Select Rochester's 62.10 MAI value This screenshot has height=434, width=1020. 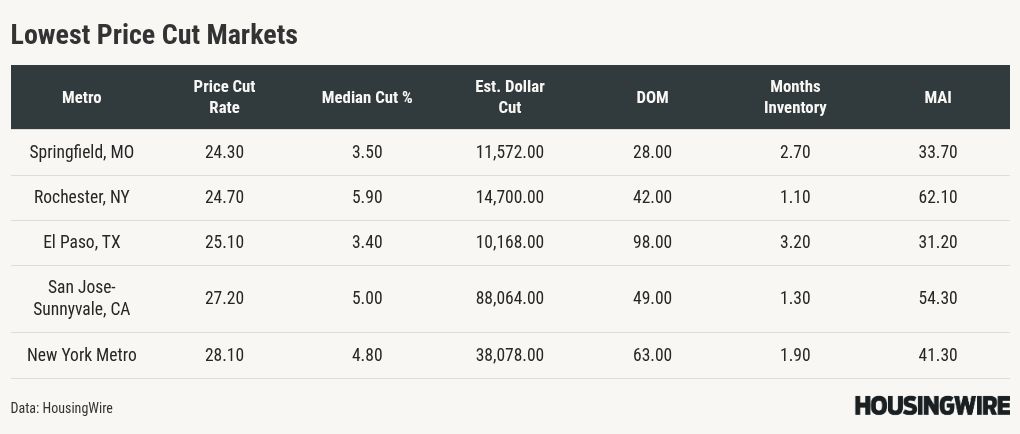pyautogui.click(x=938, y=197)
